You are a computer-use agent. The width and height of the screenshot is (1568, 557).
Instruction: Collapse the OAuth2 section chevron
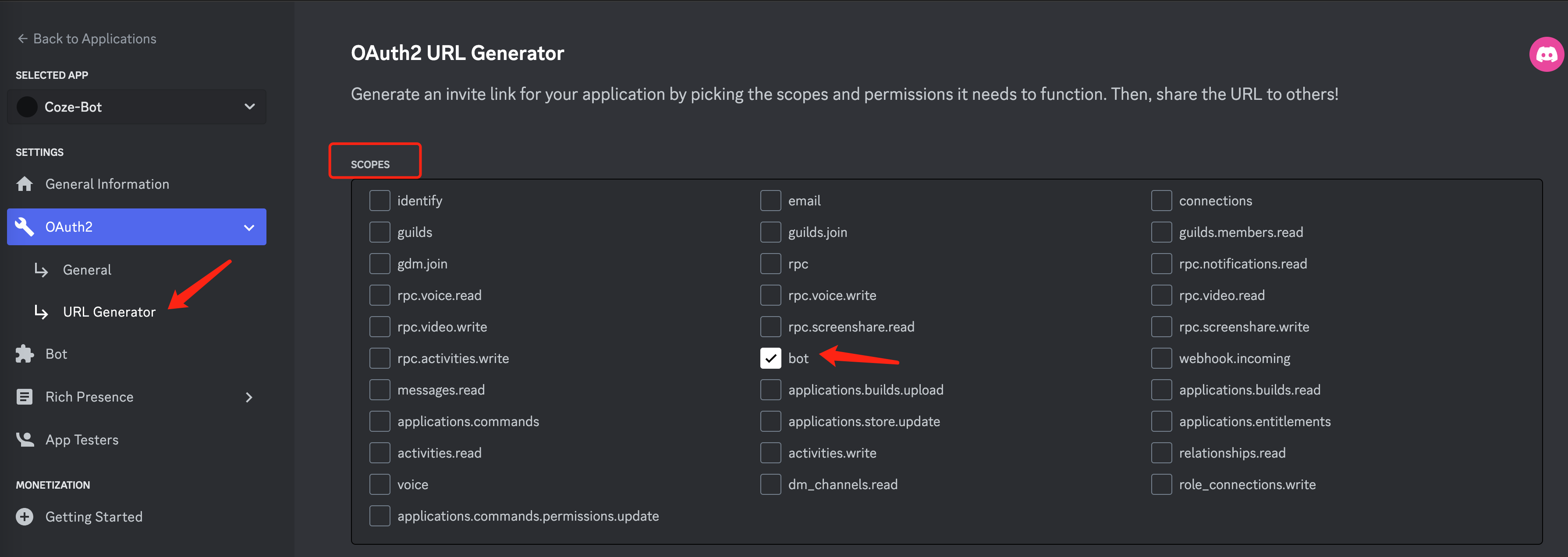click(249, 227)
